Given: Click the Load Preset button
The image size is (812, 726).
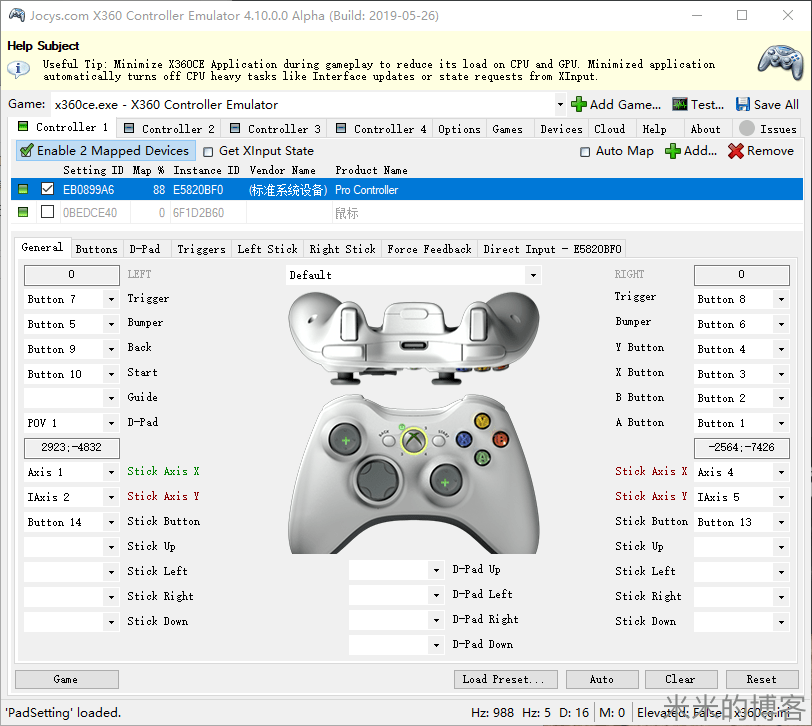Looking at the screenshot, I should click(503, 679).
